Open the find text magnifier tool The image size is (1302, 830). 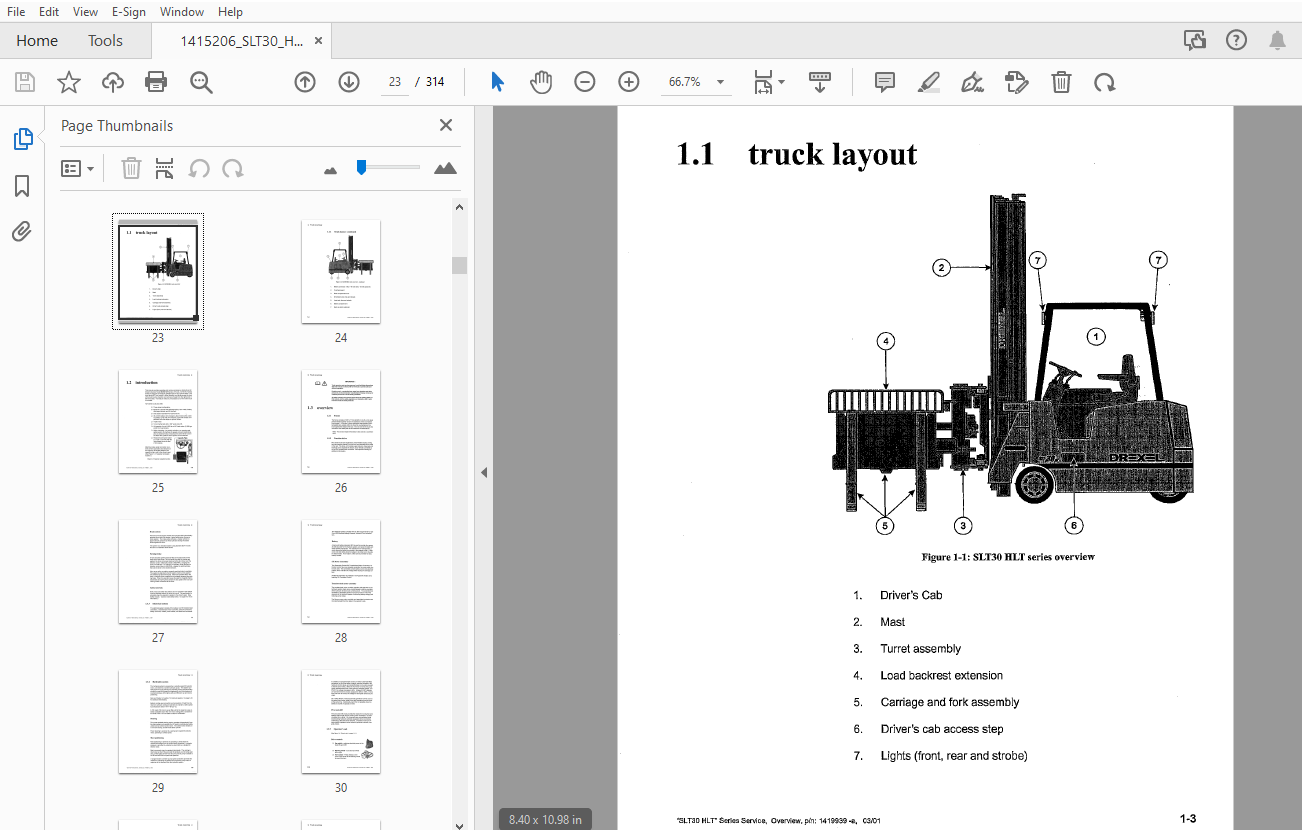click(x=202, y=82)
